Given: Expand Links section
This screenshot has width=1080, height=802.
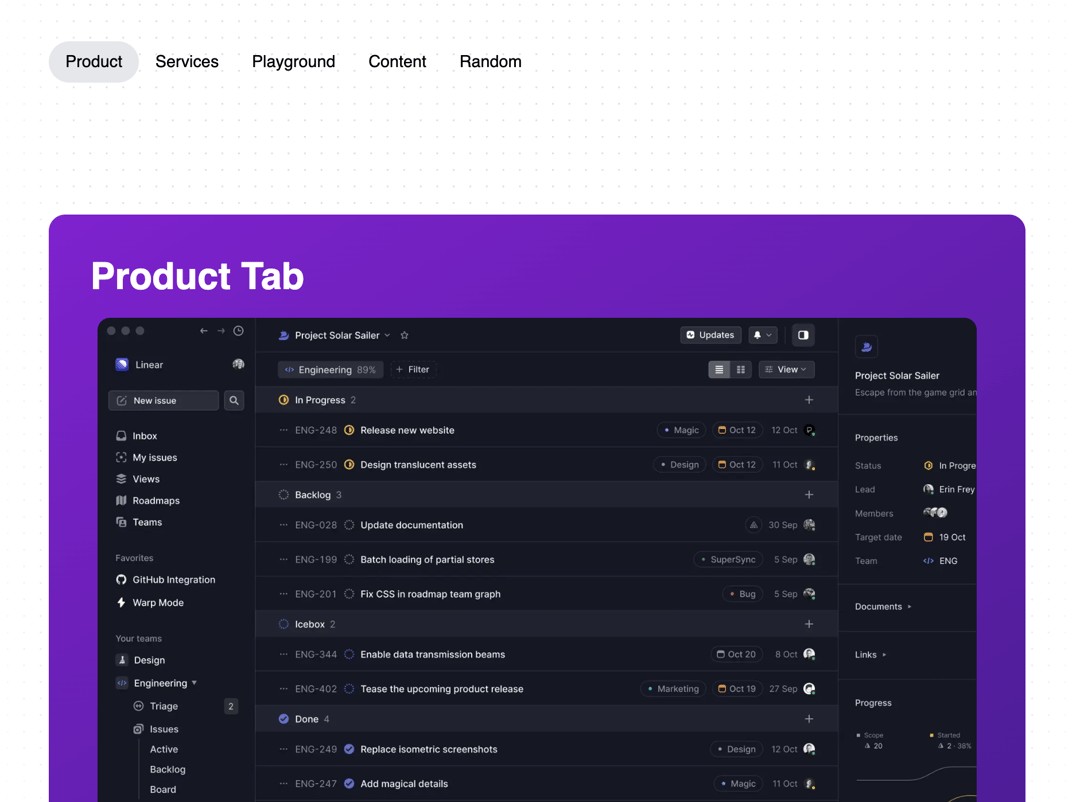Looking at the screenshot, I should point(871,655).
